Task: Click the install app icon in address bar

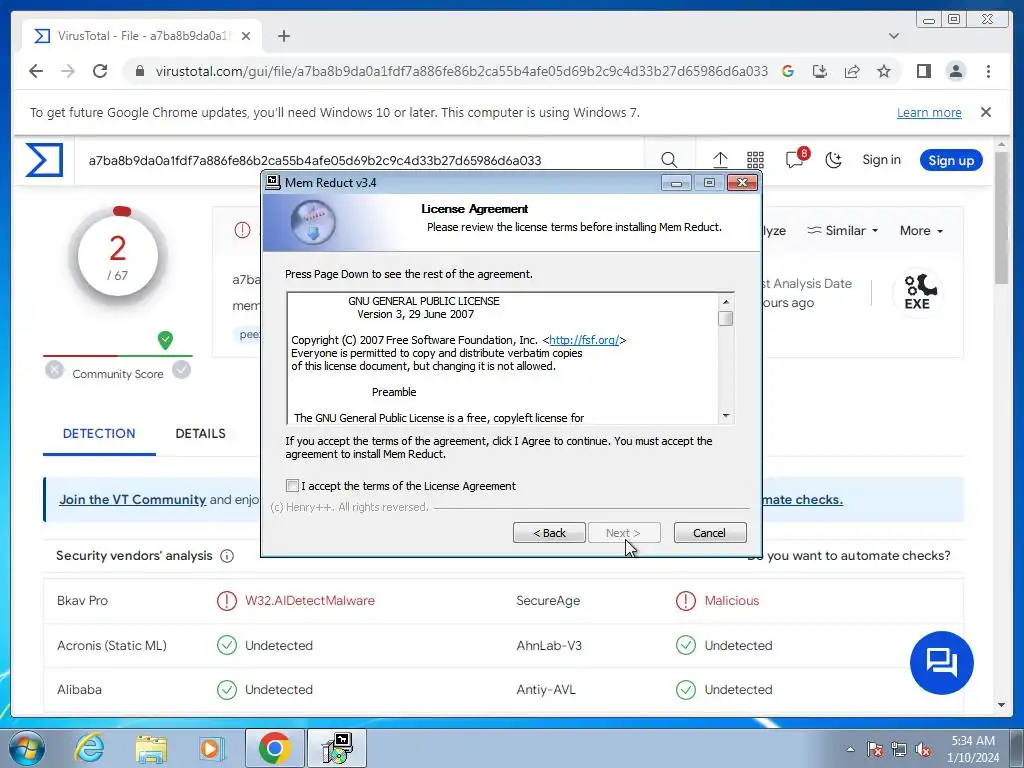Action: coord(820,71)
